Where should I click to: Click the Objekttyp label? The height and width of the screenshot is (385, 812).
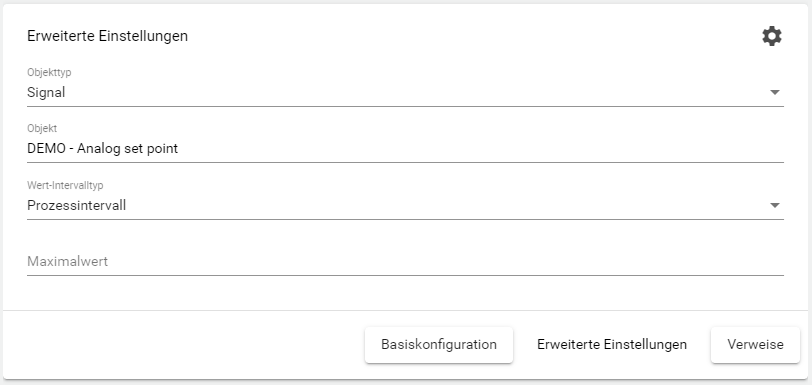pos(49,73)
